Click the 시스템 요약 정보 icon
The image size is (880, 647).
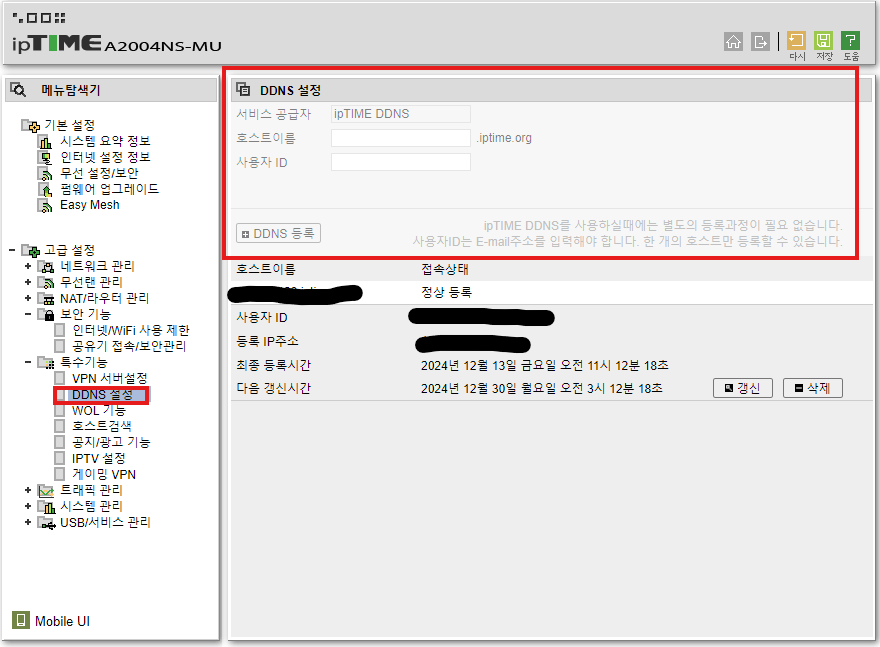pyautogui.click(x=45, y=141)
